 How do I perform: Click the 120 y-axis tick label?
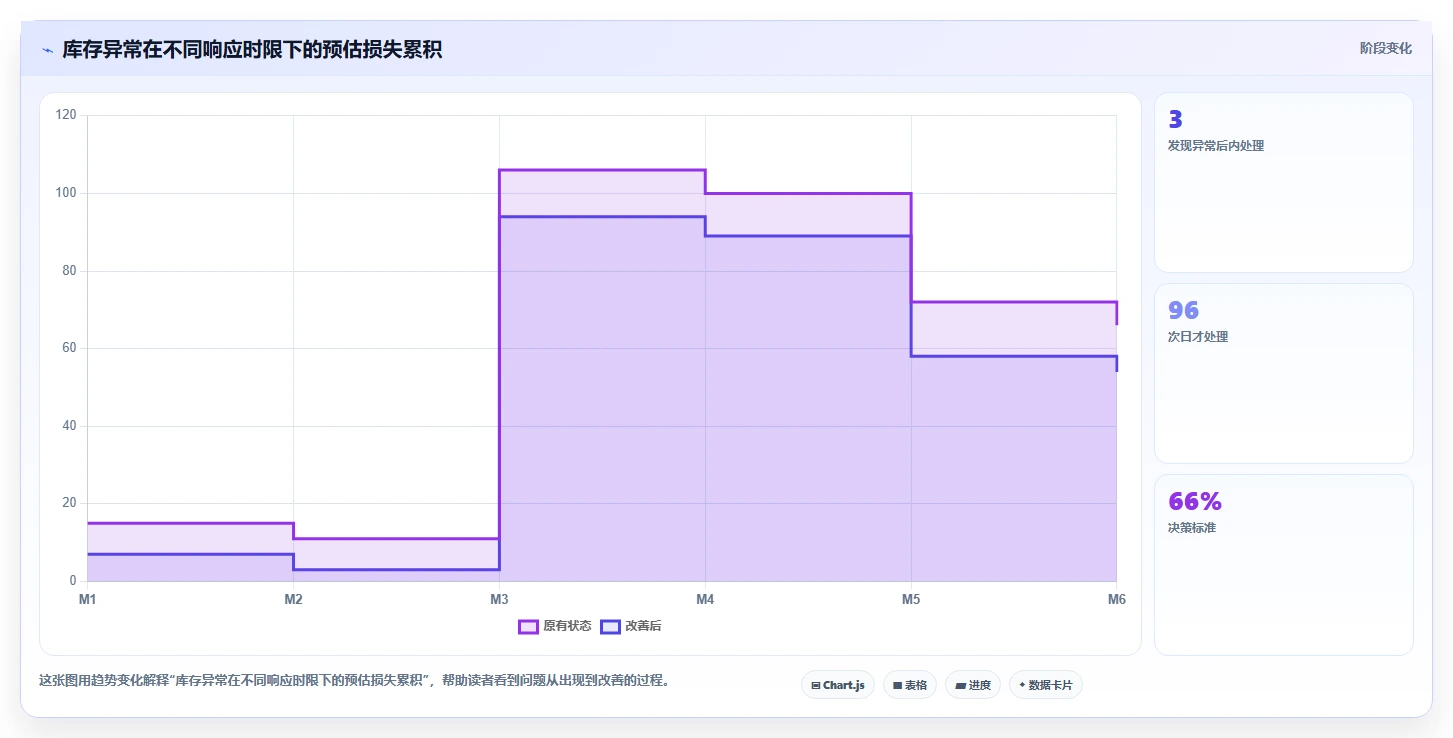click(x=66, y=116)
